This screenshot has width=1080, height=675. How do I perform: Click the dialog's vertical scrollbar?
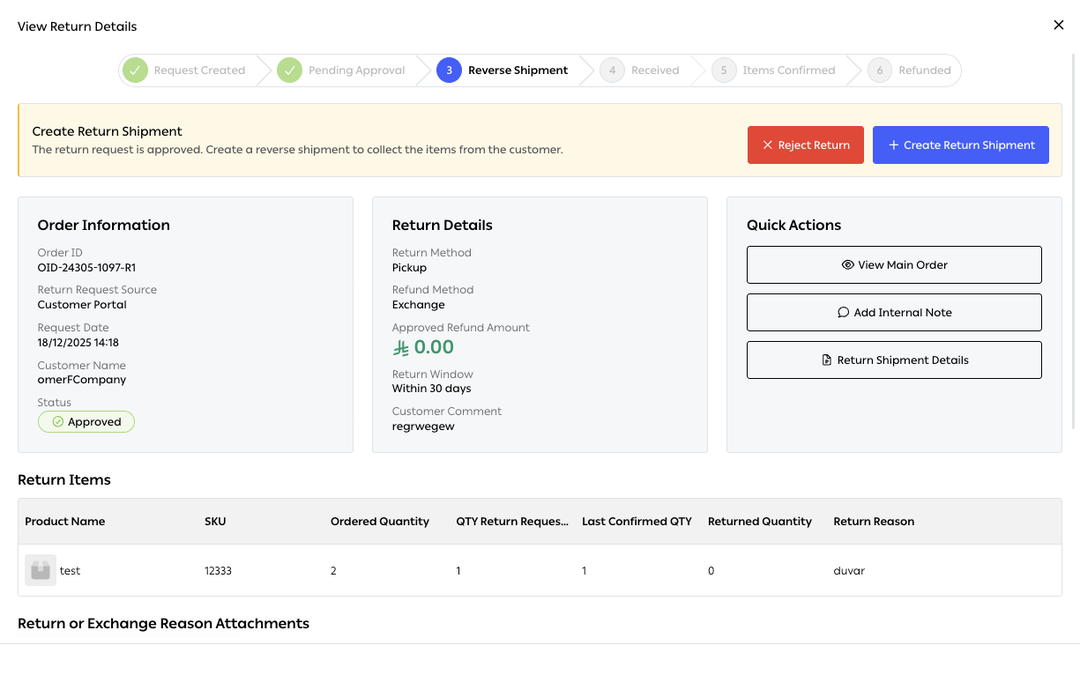pos(1073,241)
